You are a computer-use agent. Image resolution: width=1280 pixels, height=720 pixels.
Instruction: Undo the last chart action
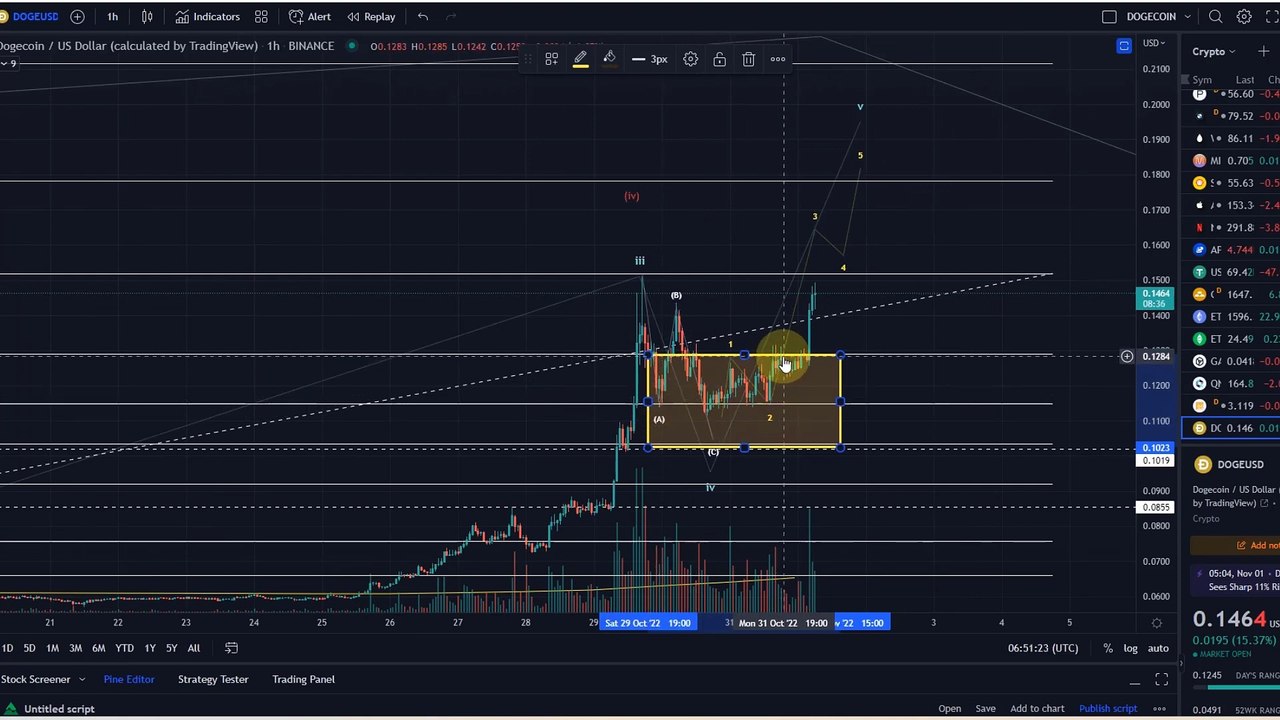[x=423, y=16]
